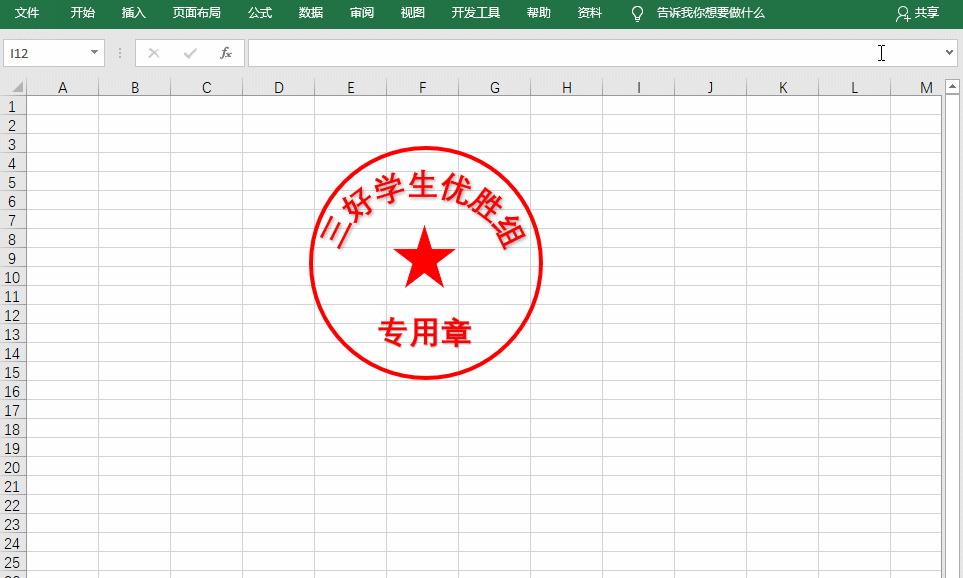Viewport: 963px width, 578px height.
Task: Switch to the 开发工具 ribbon tab
Action: (475, 13)
